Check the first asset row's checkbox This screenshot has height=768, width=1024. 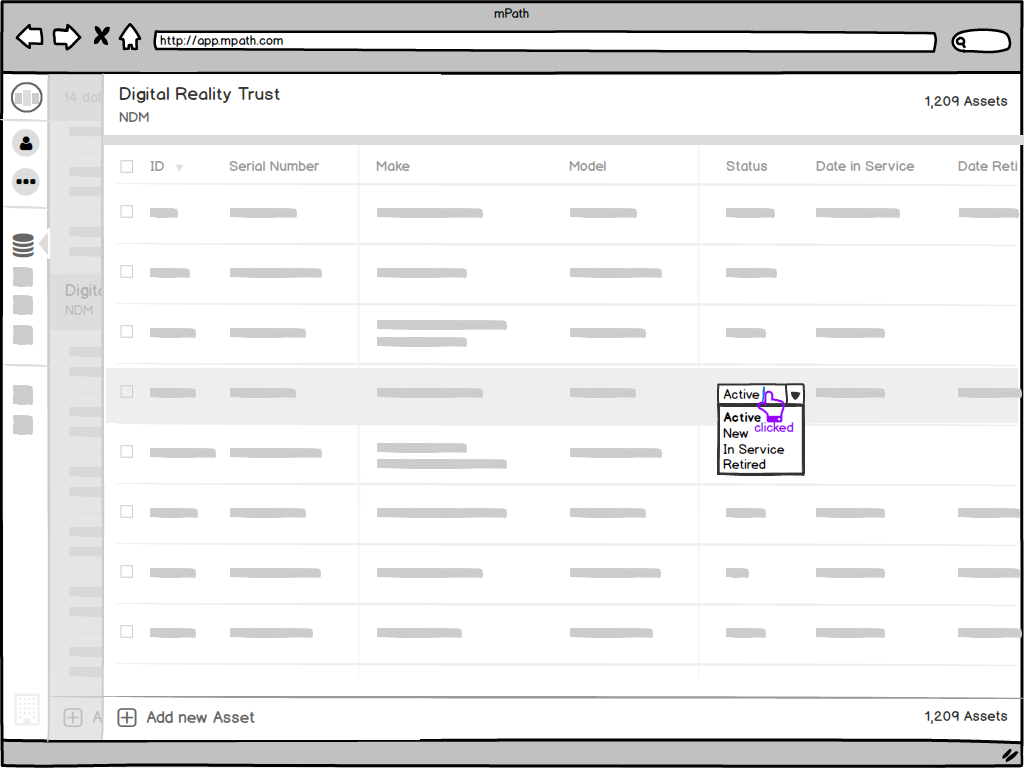pos(126,211)
